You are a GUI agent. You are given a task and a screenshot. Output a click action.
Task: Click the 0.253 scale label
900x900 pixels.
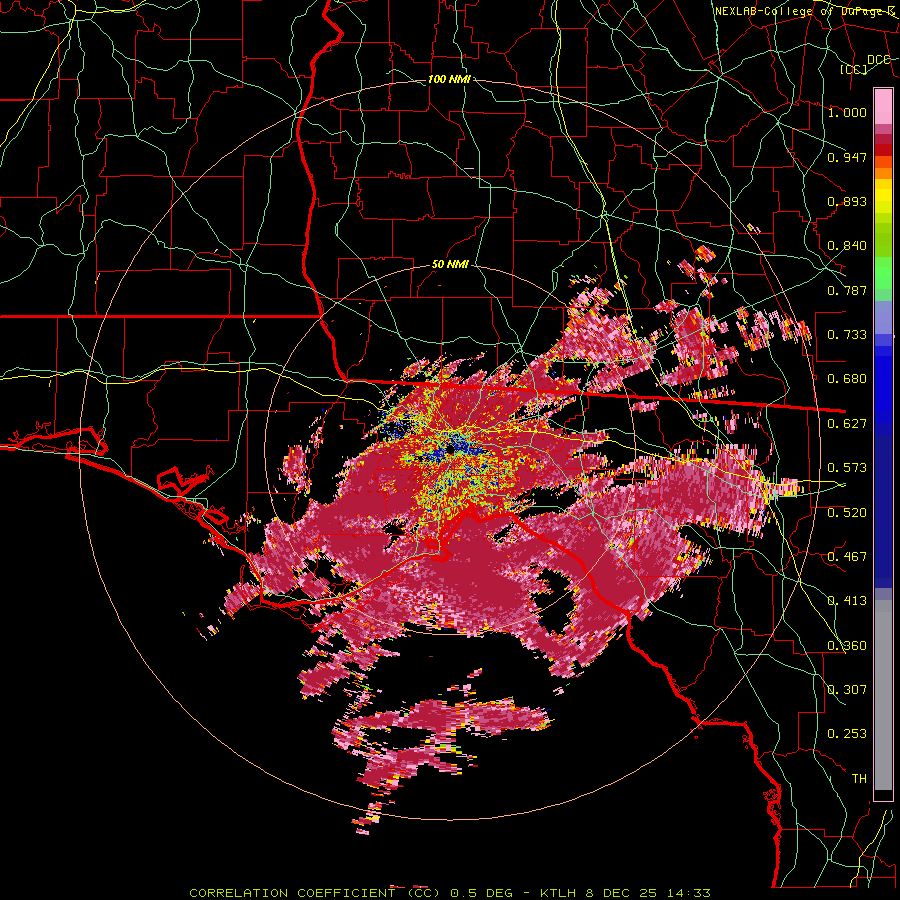[x=847, y=734]
